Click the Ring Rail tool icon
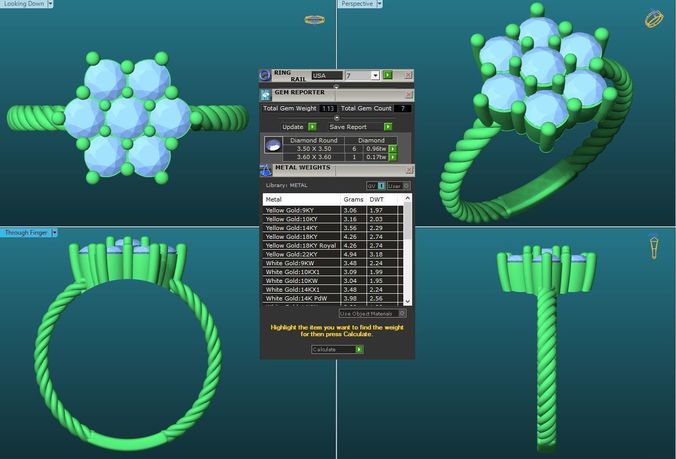 (265, 75)
